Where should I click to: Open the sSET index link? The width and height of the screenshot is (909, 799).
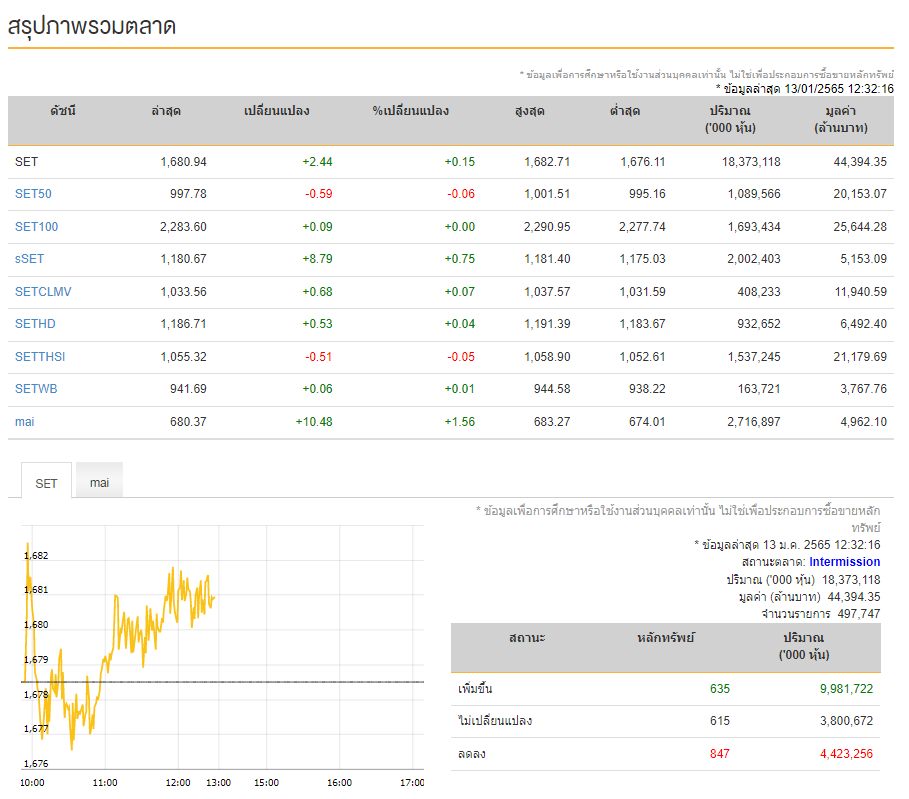tap(29, 259)
